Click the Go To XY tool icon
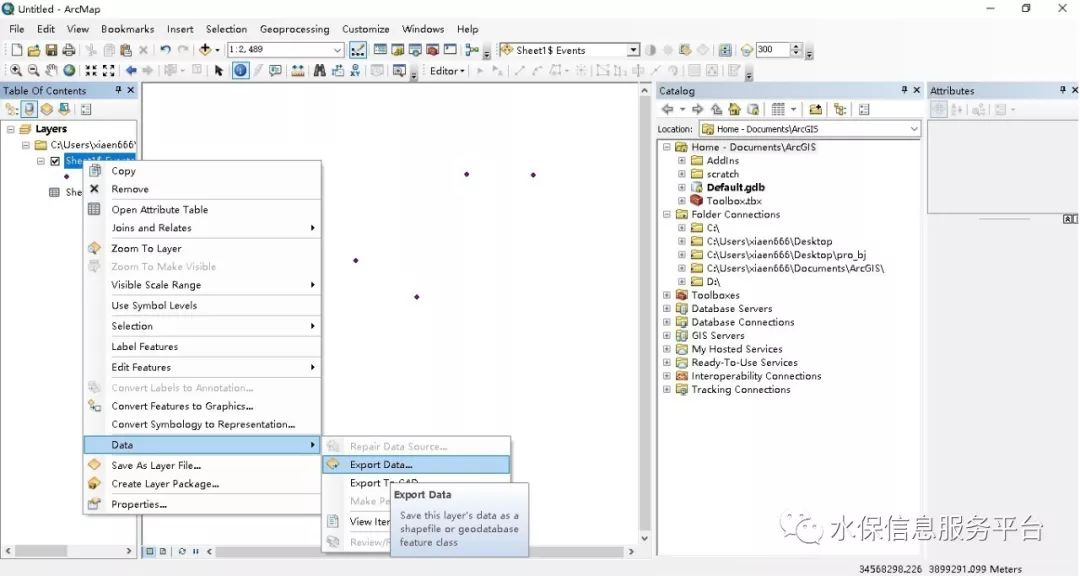 [x=355, y=70]
